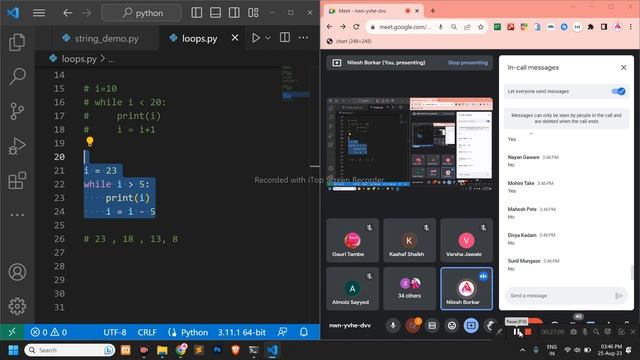Select Kashaf Shaikh participant tile

point(409,240)
